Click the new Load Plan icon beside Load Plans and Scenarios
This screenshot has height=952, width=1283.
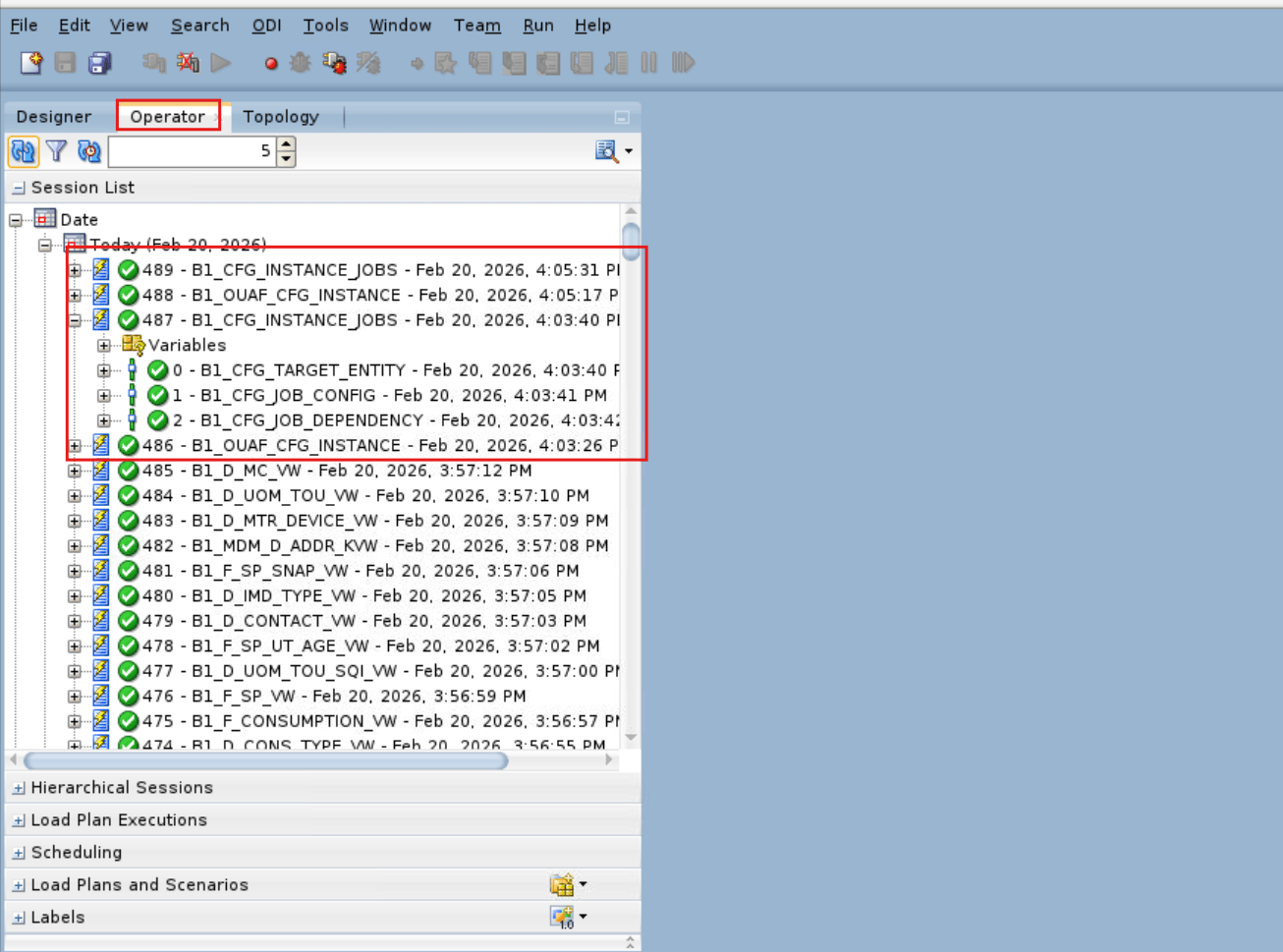[x=563, y=884]
